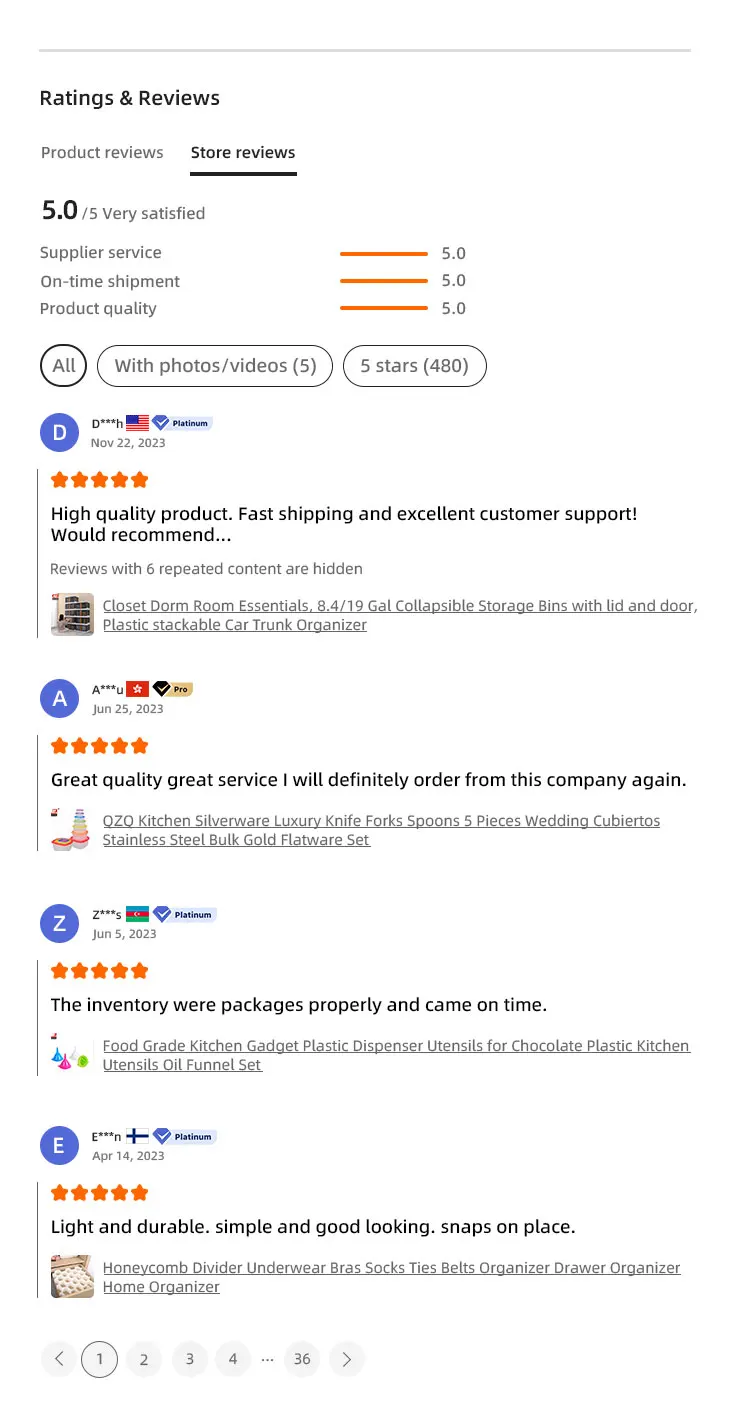Select the All reviews filter
The width and height of the screenshot is (750, 1427).
coord(64,366)
